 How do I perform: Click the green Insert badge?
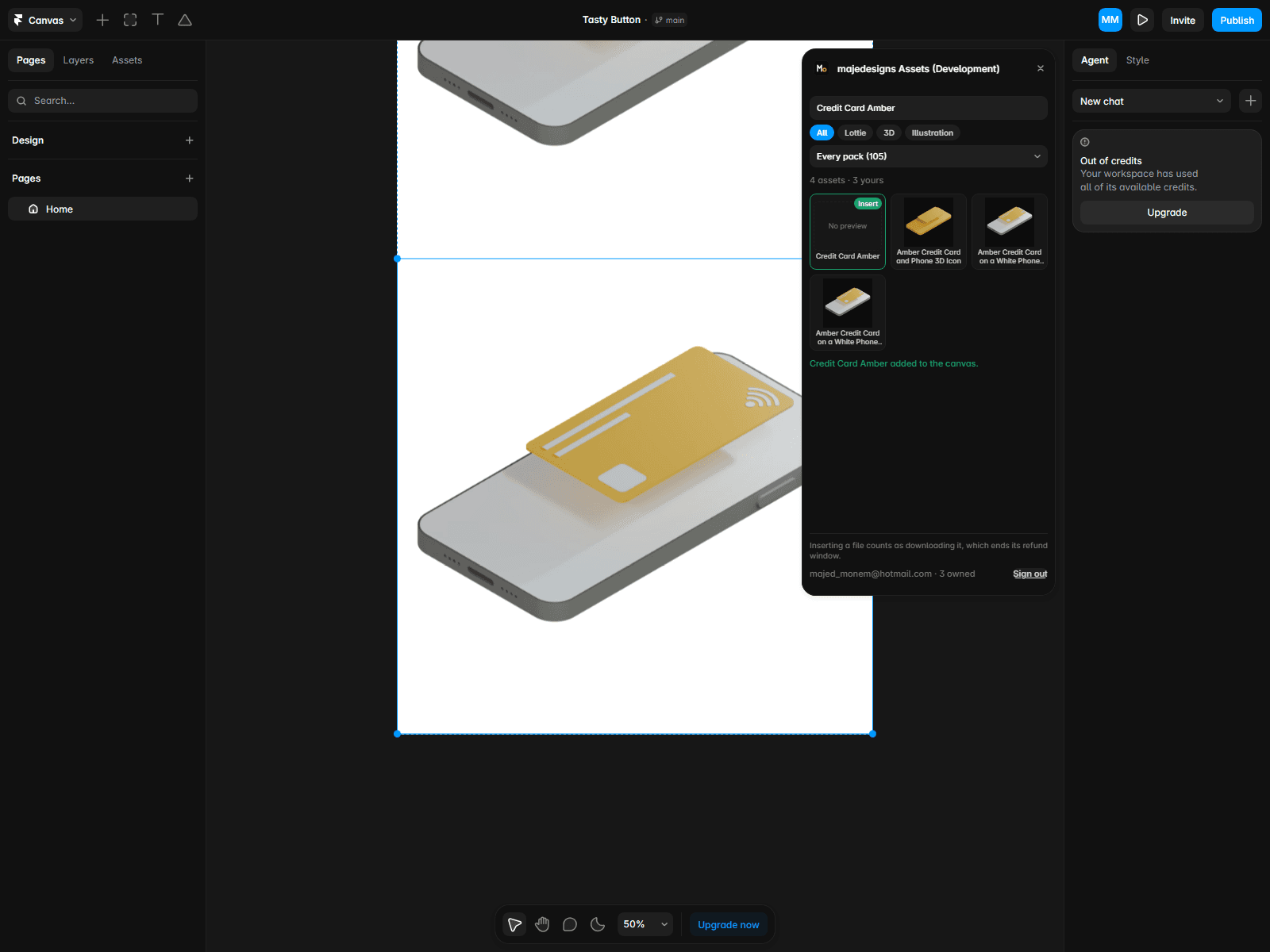click(x=868, y=204)
